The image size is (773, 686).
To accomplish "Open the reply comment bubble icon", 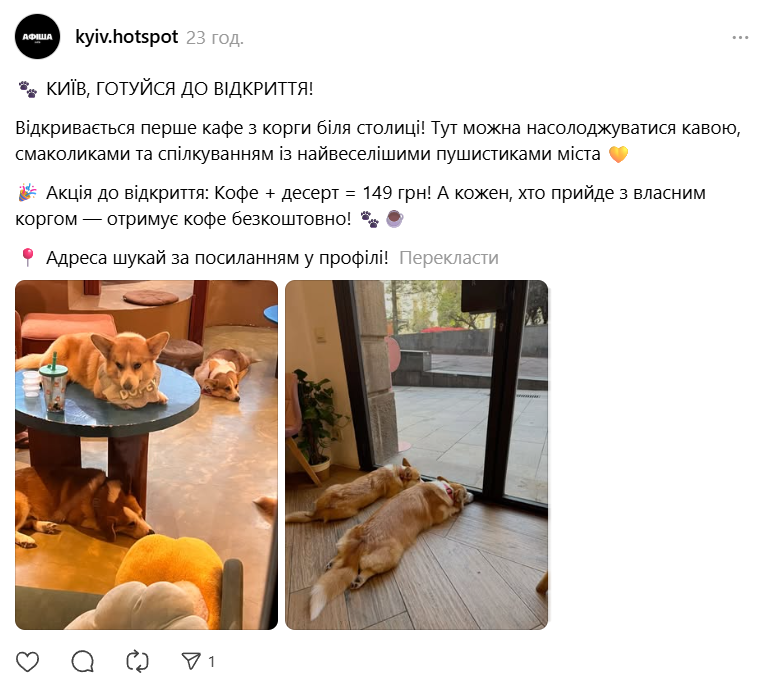I will pos(82,661).
